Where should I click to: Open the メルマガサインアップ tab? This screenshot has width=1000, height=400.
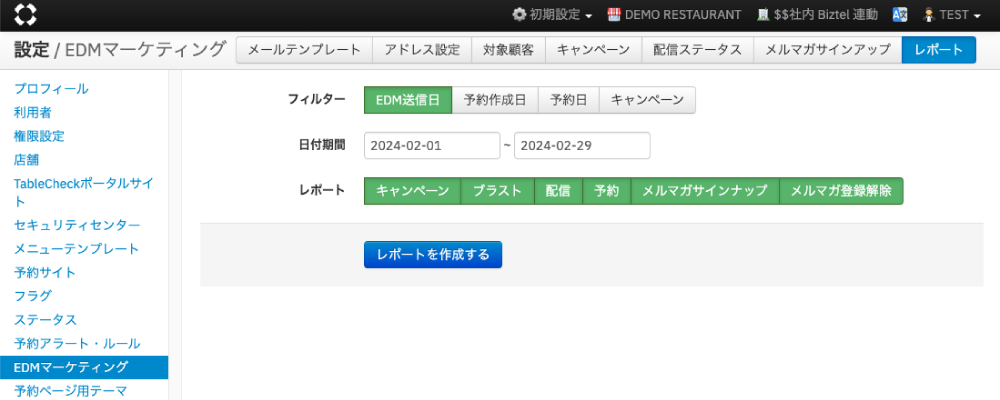(x=828, y=50)
